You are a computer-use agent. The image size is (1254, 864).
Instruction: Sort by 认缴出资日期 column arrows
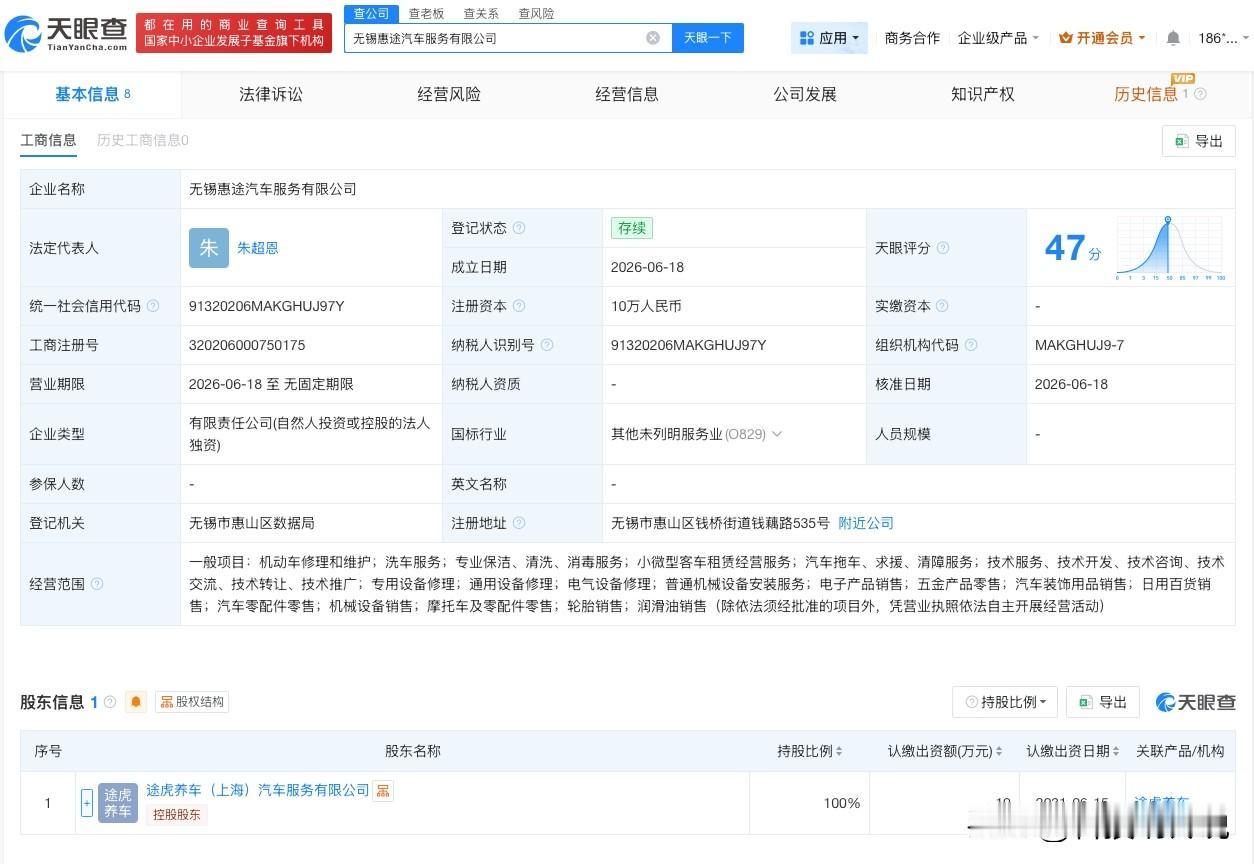(1115, 751)
